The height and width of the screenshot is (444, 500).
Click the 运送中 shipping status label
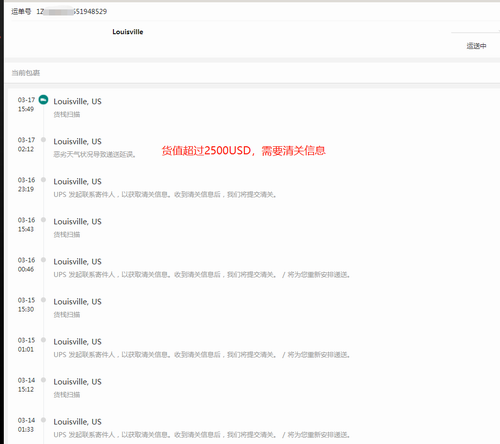(476, 46)
